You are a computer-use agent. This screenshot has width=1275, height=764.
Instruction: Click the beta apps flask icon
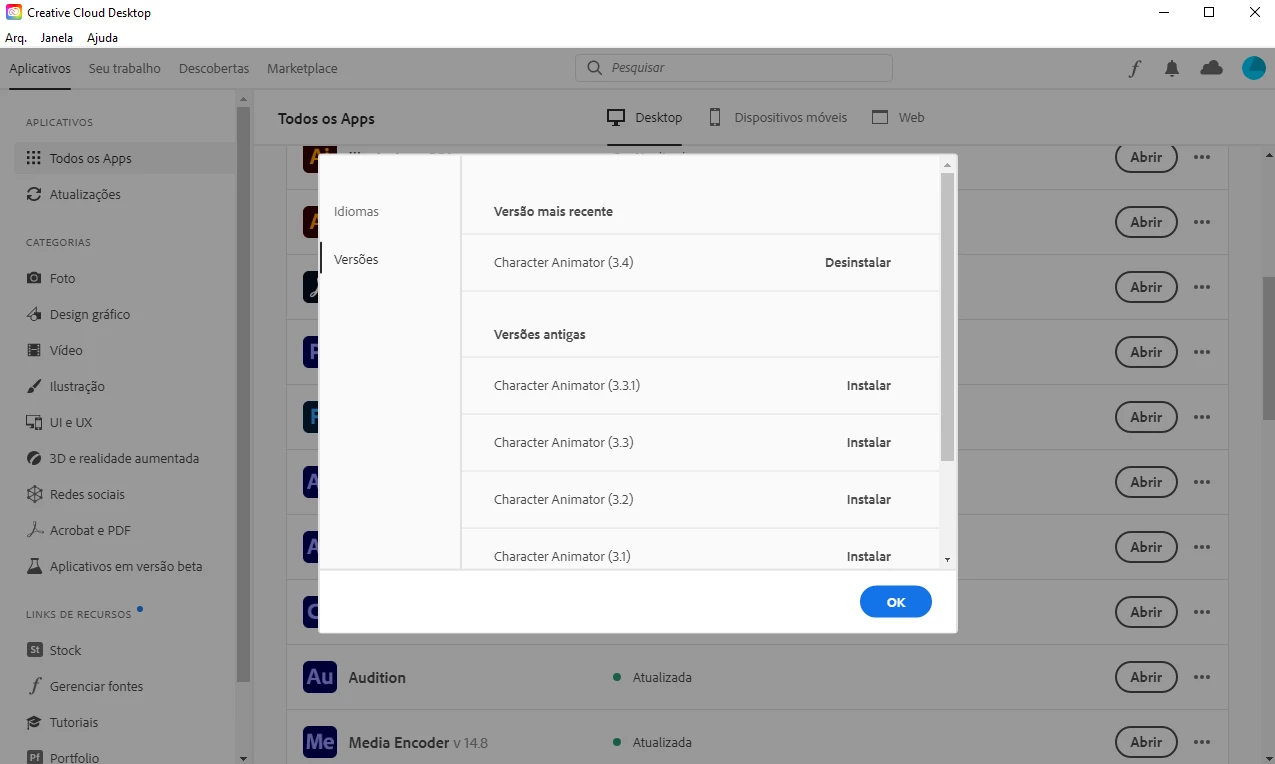[34, 566]
